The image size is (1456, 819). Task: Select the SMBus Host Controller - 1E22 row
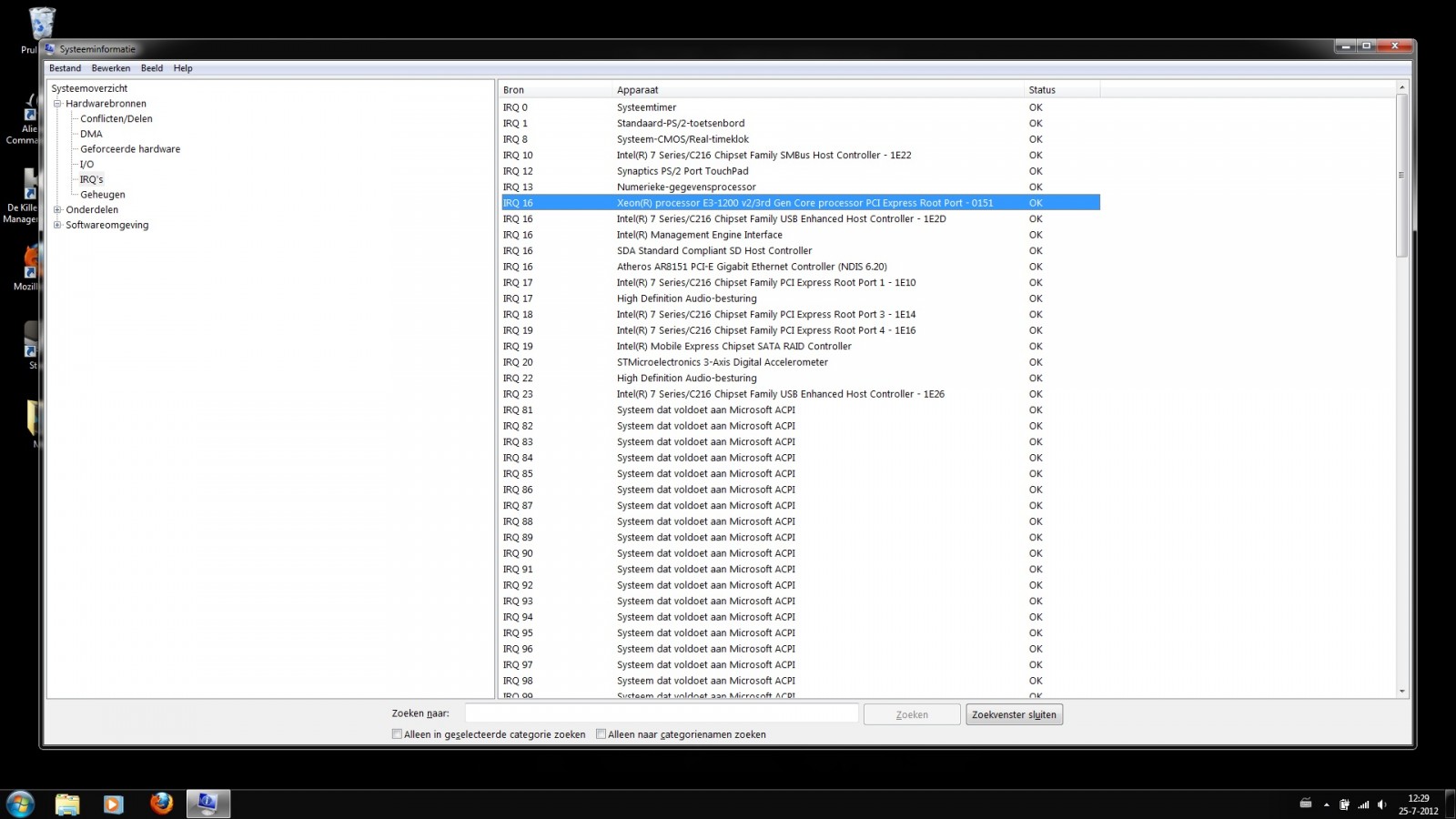[x=801, y=155]
